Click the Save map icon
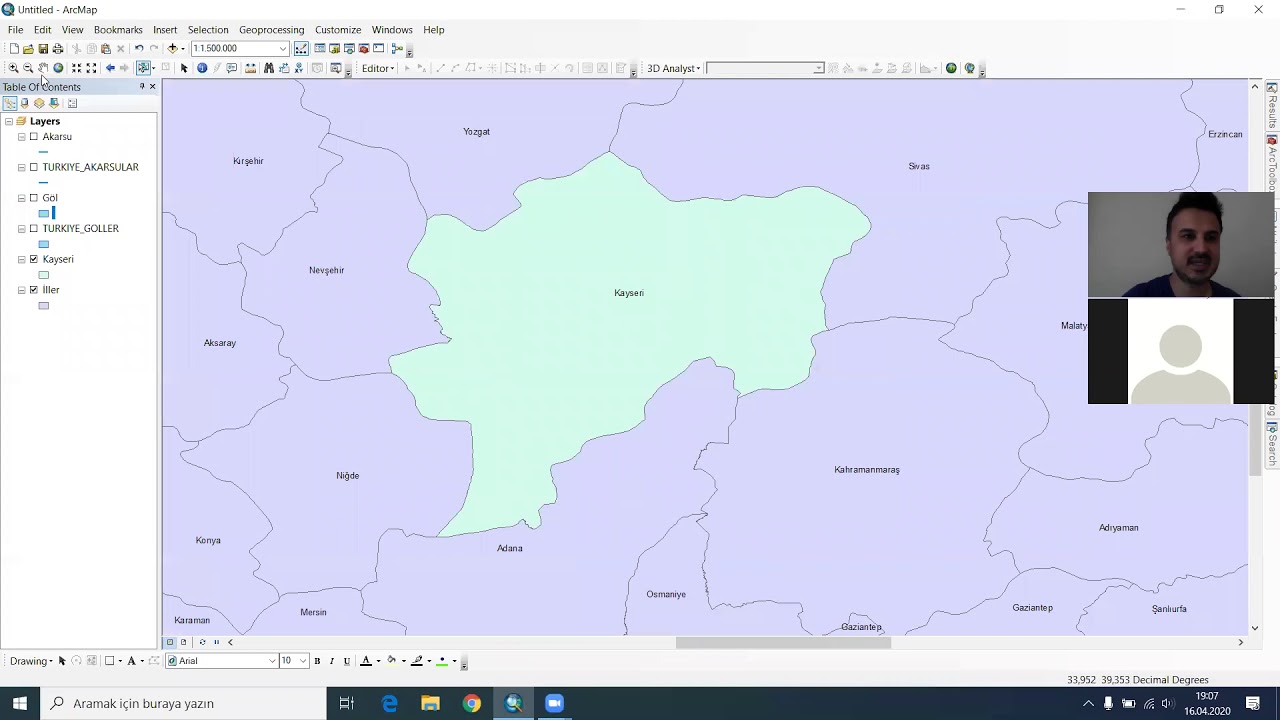 [x=43, y=49]
